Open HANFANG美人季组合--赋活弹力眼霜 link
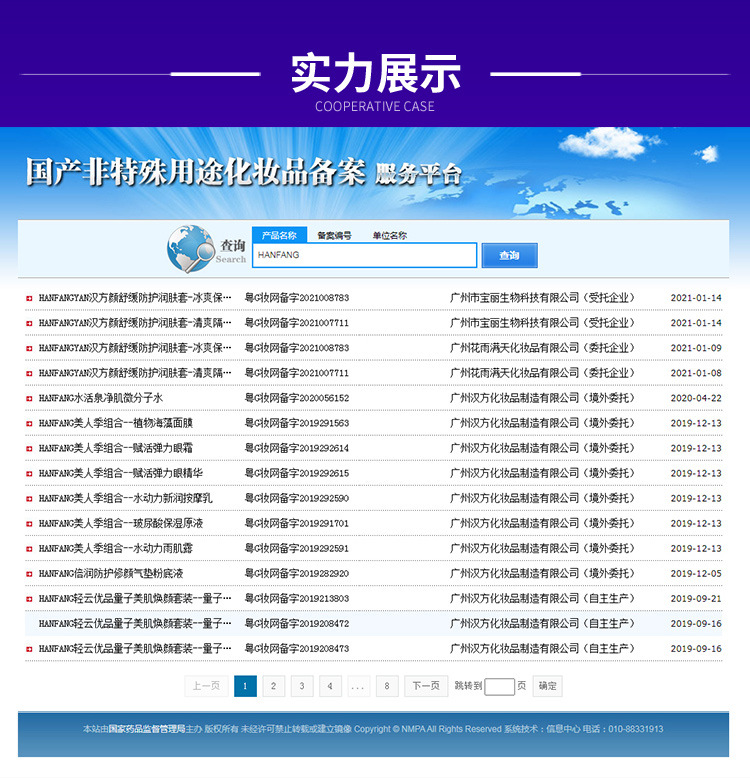The height and width of the screenshot is (778, 750). point(116,449)
